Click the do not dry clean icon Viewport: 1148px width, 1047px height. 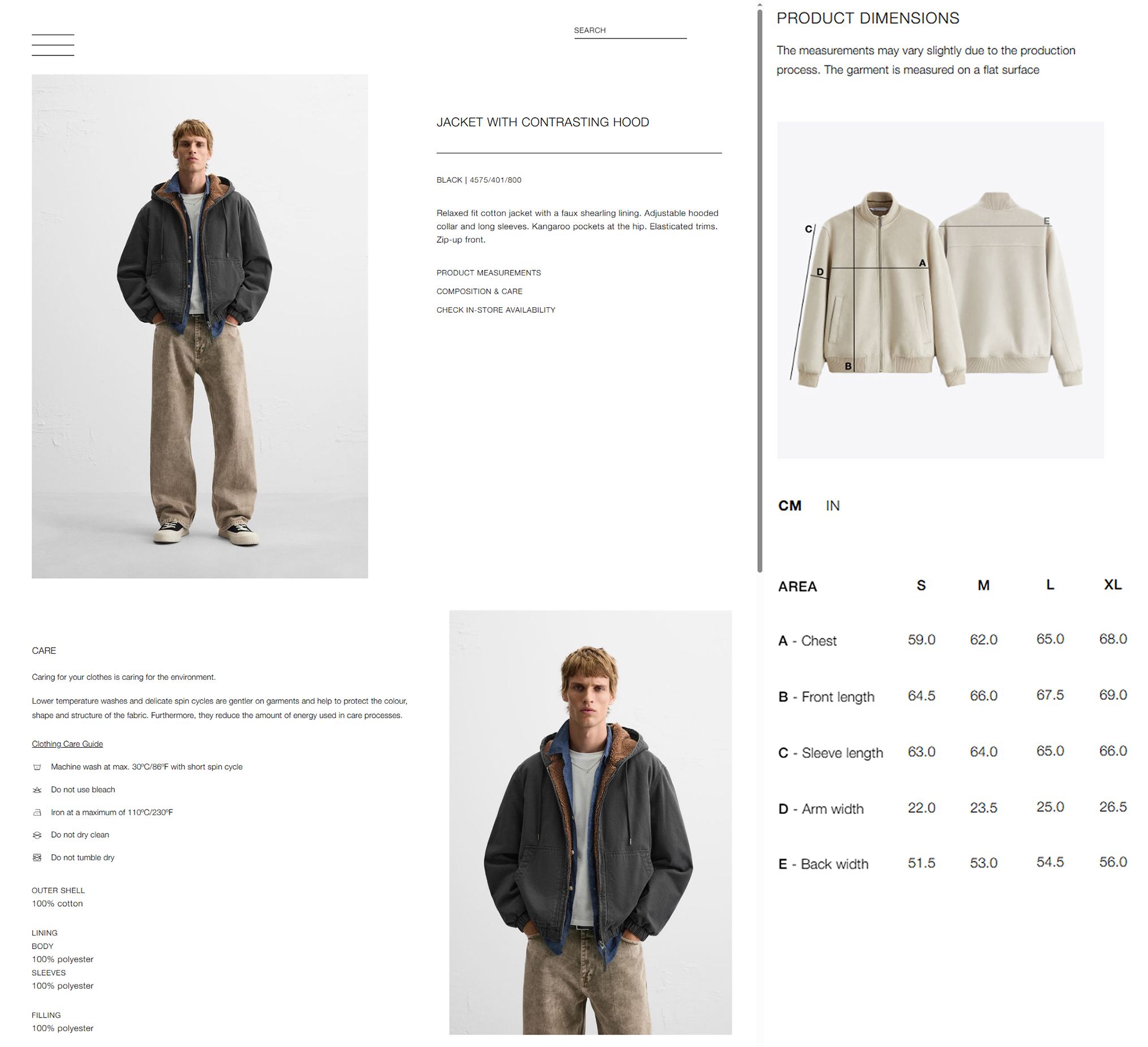click(x=37, y=834)
